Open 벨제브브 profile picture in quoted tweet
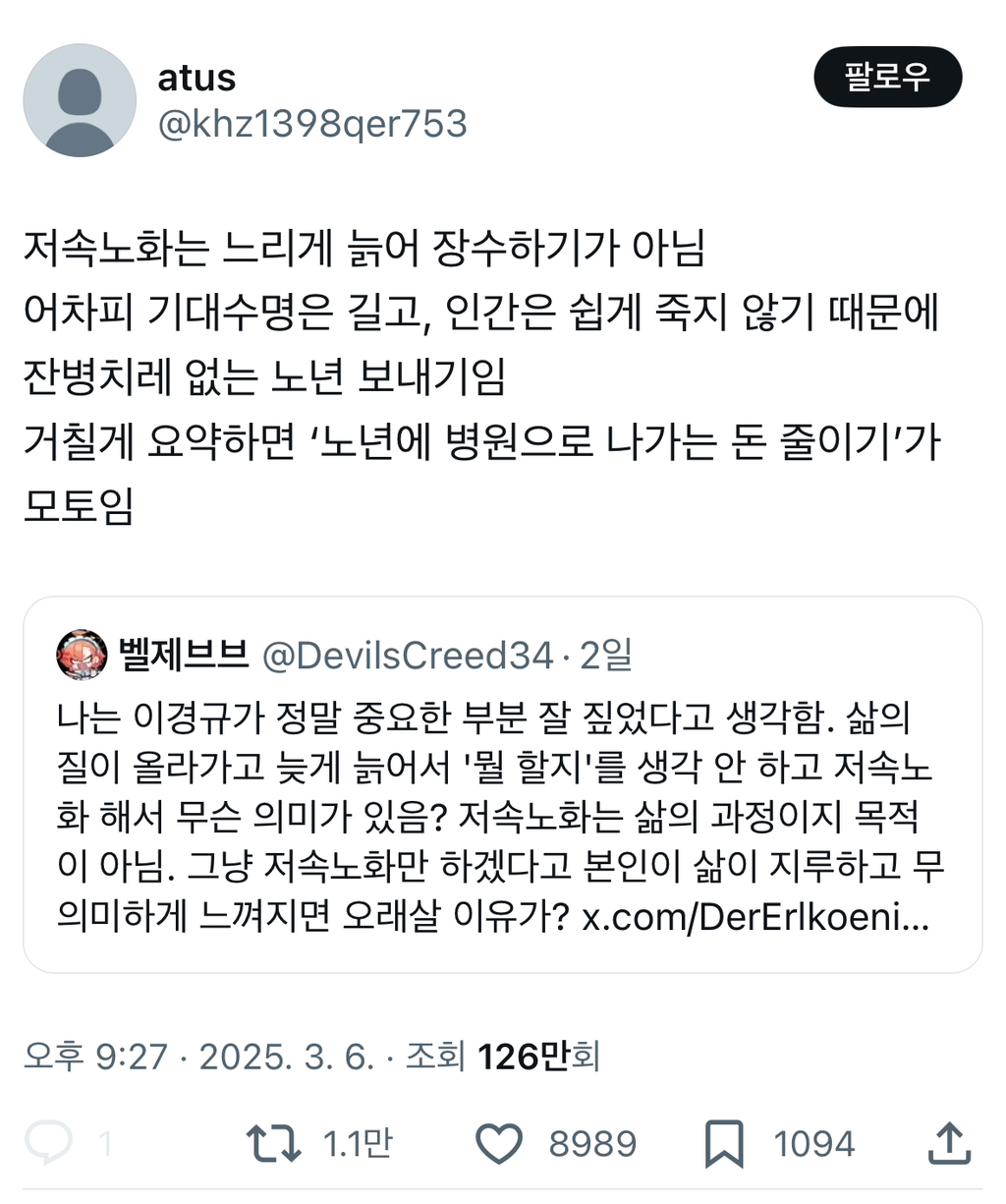 pos(83,655)
